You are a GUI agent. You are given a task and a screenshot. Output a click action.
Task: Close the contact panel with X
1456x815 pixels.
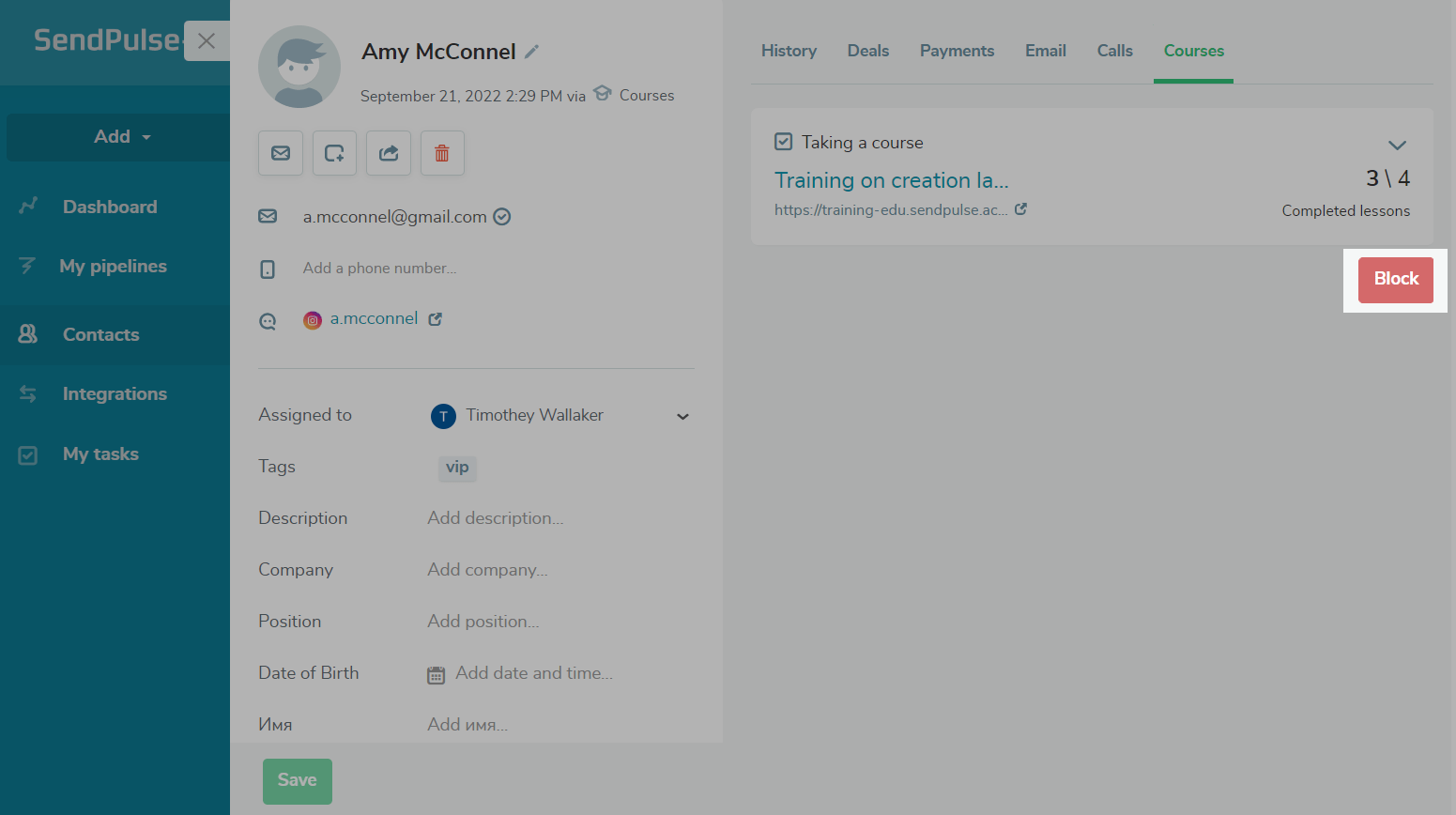(x=207, y=41)
